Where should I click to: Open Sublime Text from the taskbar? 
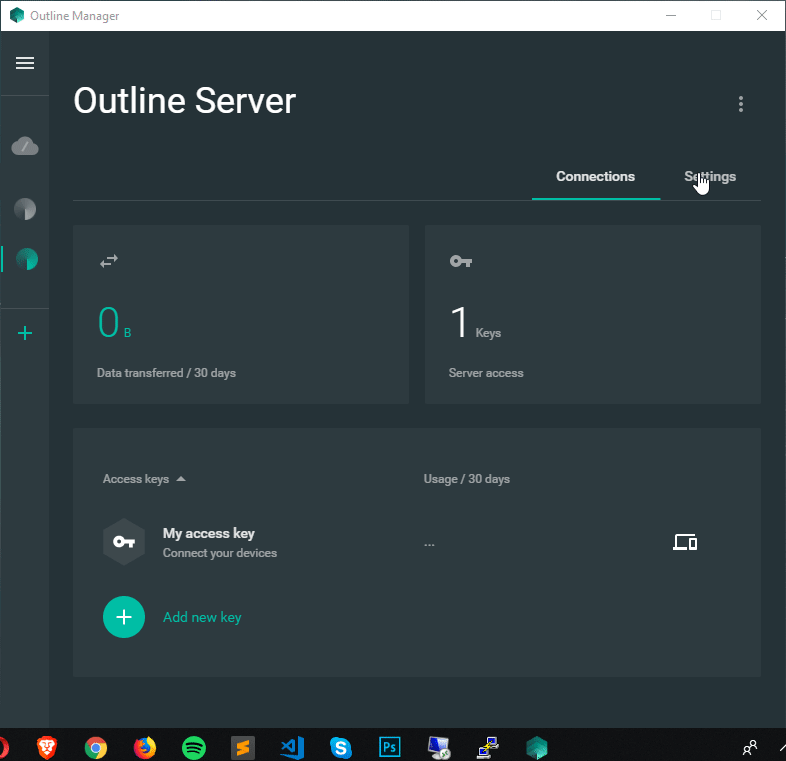pyautogui.click(x=243, y=748)
